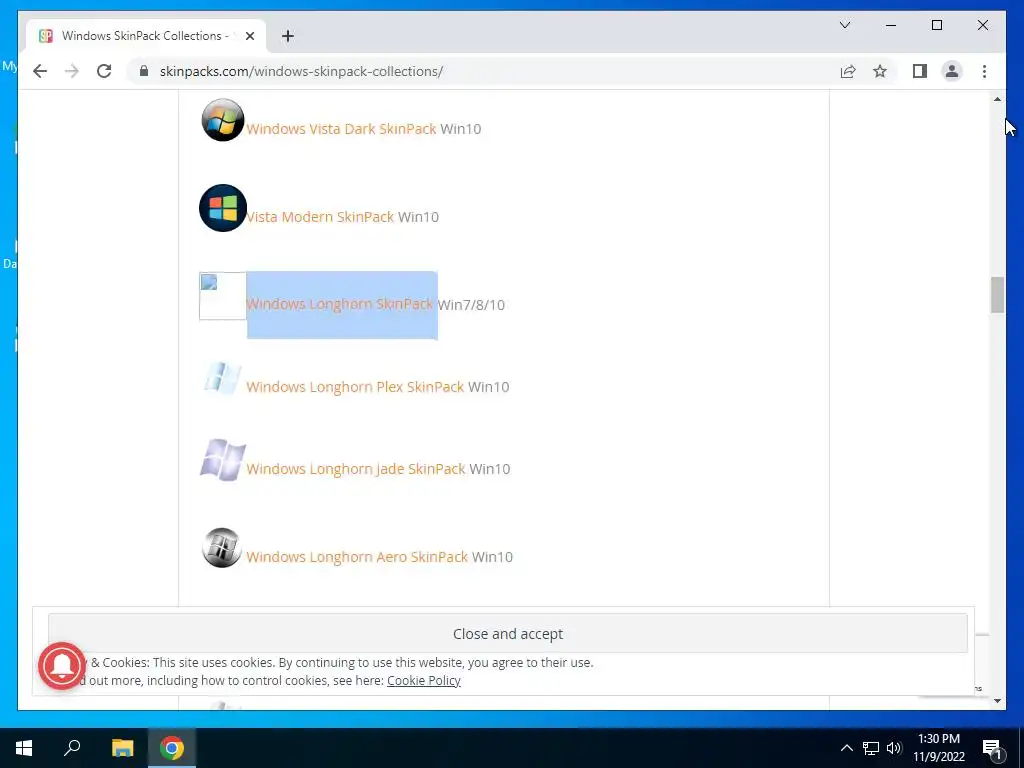The height and width of the screenshot is (768, 1024).
Task: Select the Windows SkinPack Collections tab
Action: click(x=146, y=36)
